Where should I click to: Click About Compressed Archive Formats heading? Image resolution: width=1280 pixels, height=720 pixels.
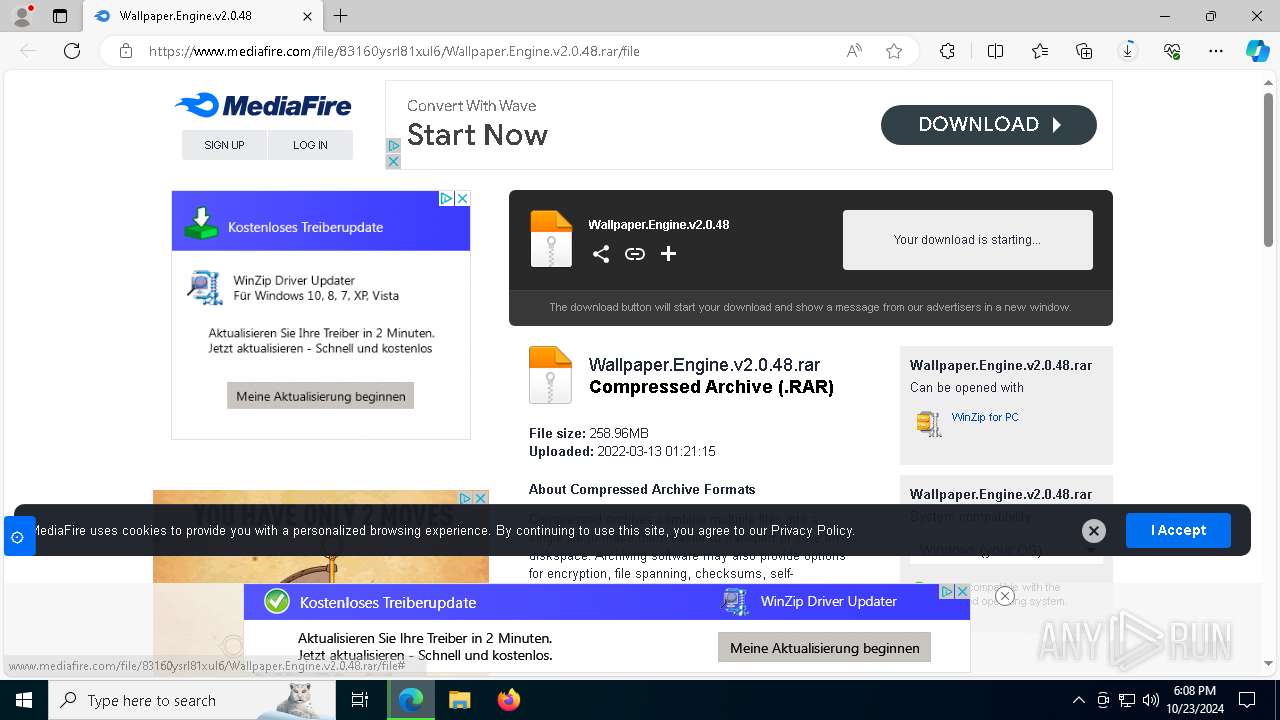[x=642, y=489]
